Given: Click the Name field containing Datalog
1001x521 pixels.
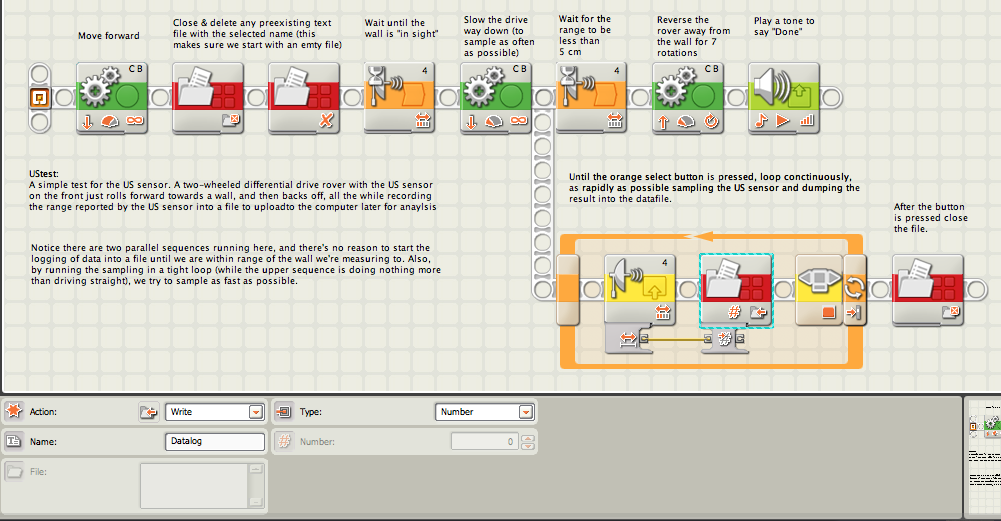Looking at the screenshot, I should coord(214,441).
